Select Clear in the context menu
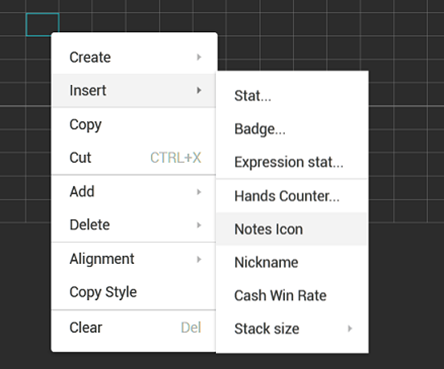The height and width of the screenshot is (369, 444). pos(134,327)
